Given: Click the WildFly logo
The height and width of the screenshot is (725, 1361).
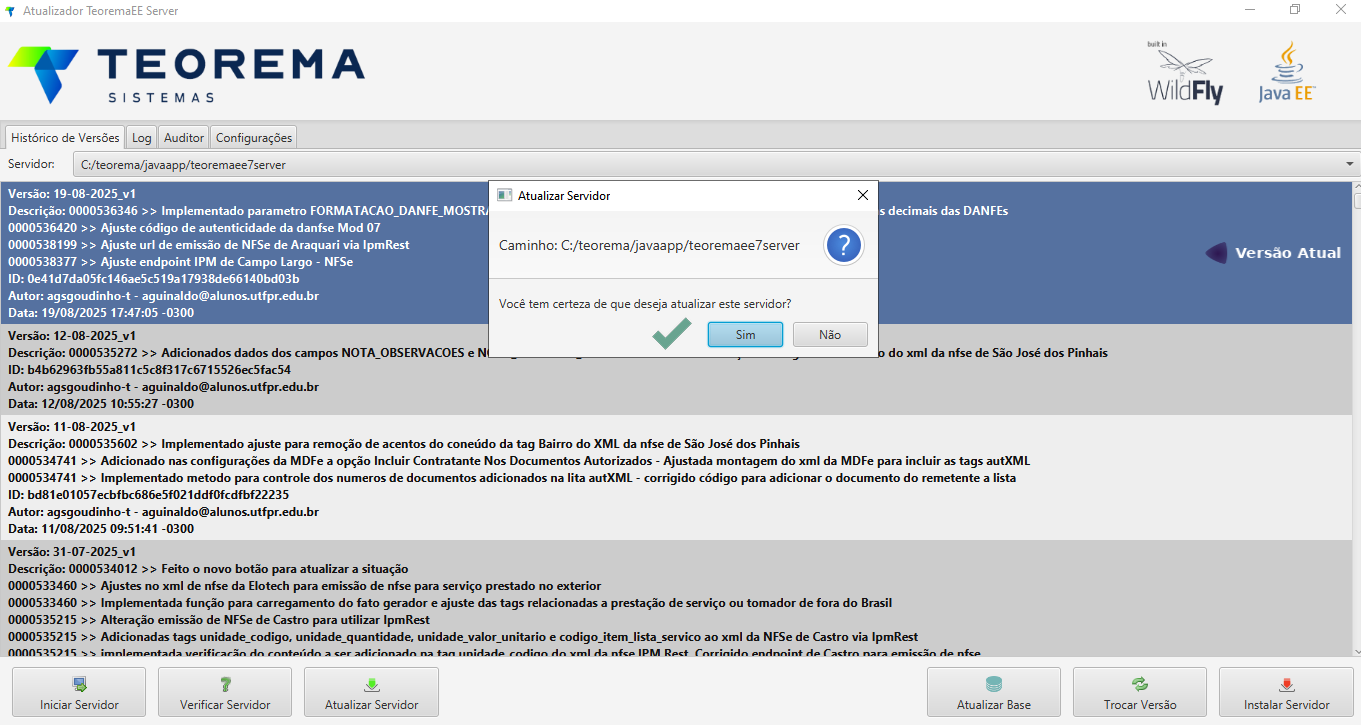Looking at the screenshot, I should (x=1185, y=73).
